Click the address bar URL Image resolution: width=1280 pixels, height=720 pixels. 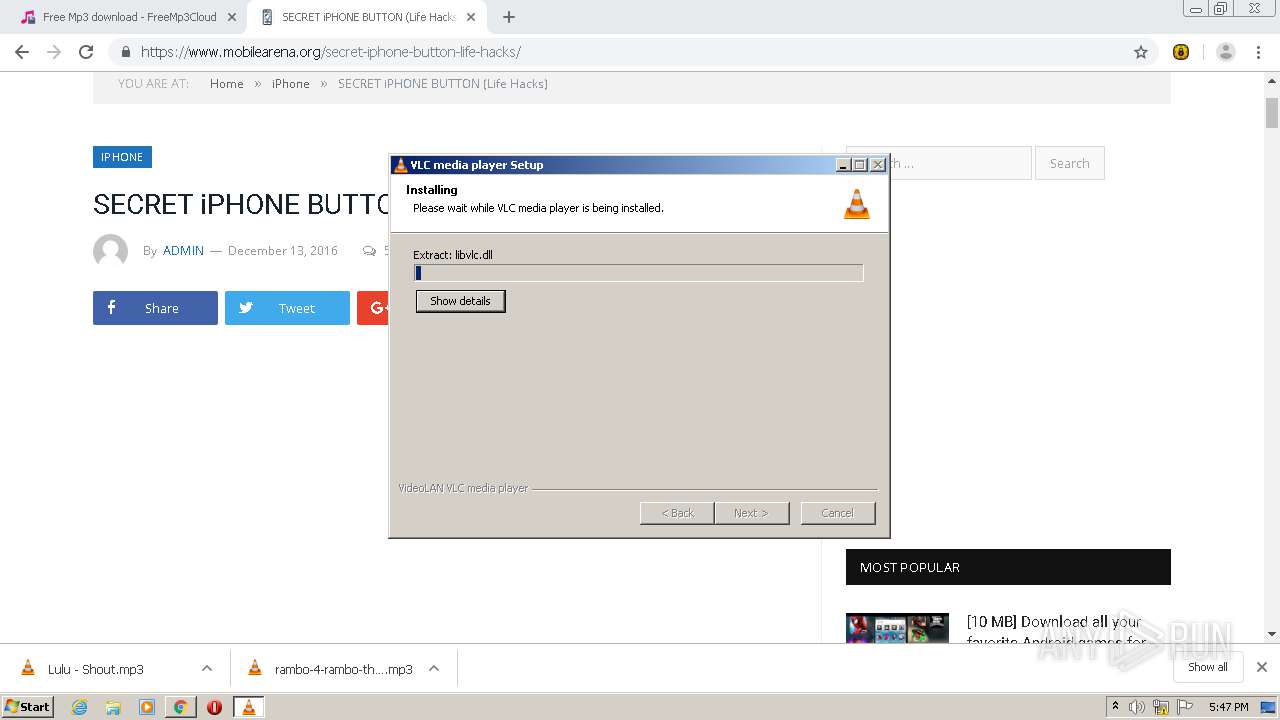click(x=330, y=52)
